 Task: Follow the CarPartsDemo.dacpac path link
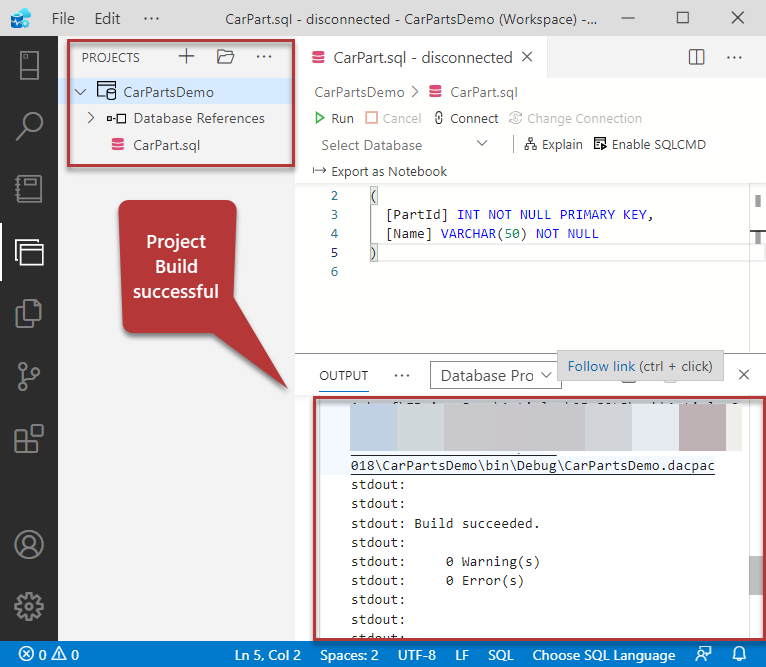click(x=532, y=465)
